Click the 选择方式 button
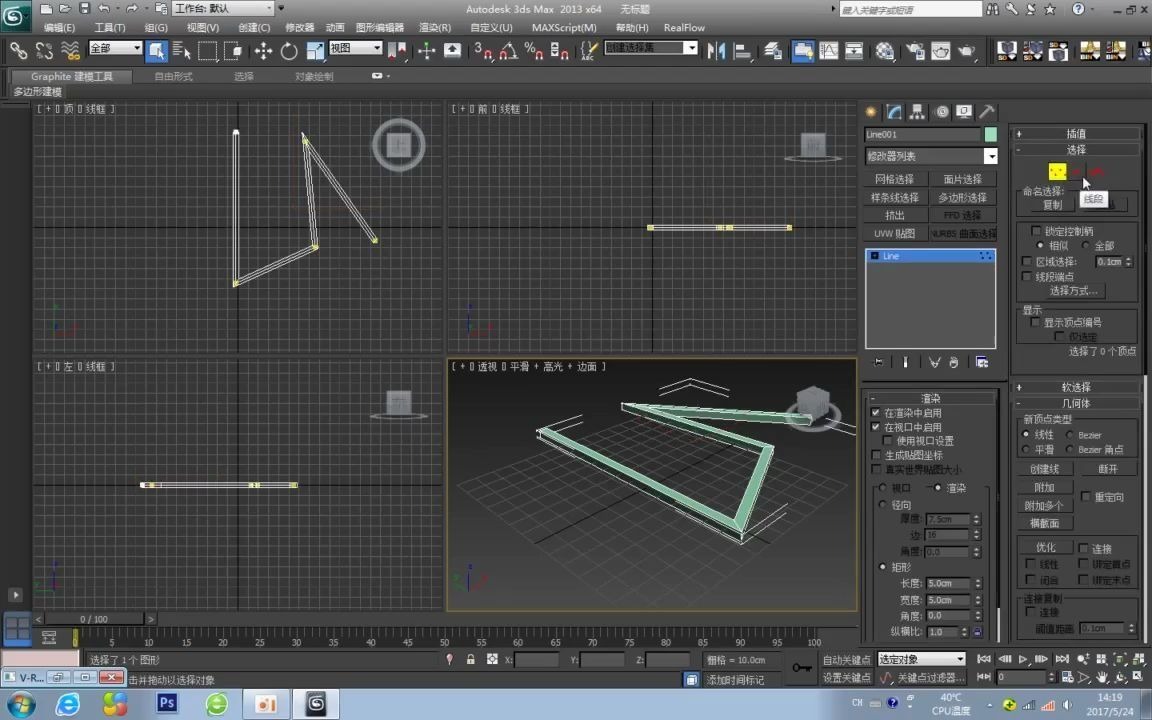Viewport: 1152px width, 720px height. point(1074,291)
